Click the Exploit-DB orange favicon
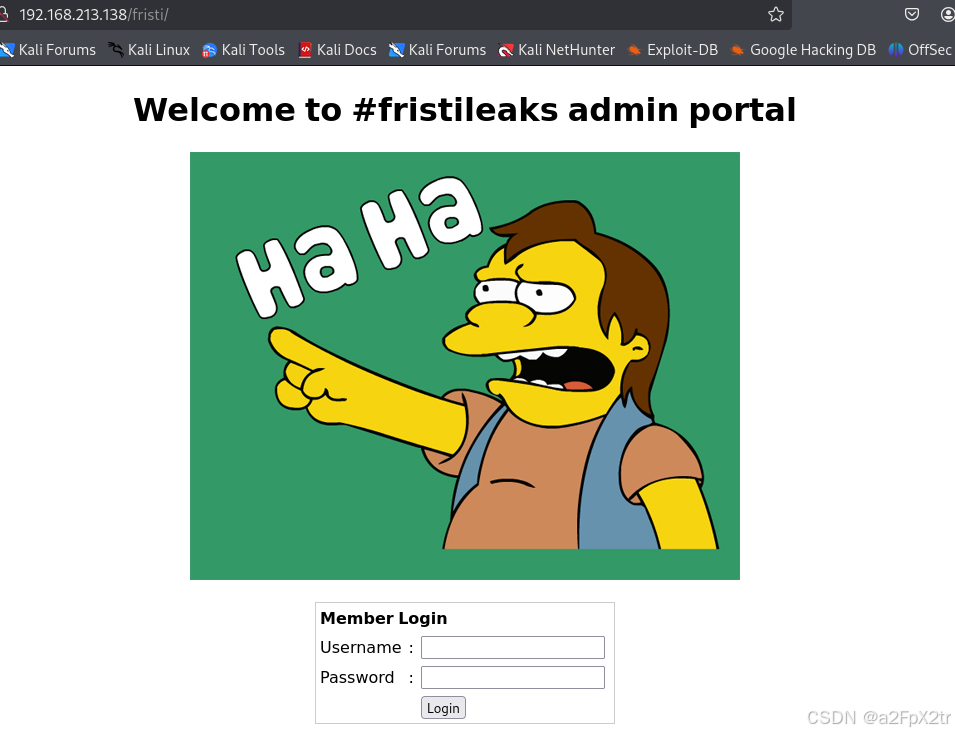 click(634, 51)
